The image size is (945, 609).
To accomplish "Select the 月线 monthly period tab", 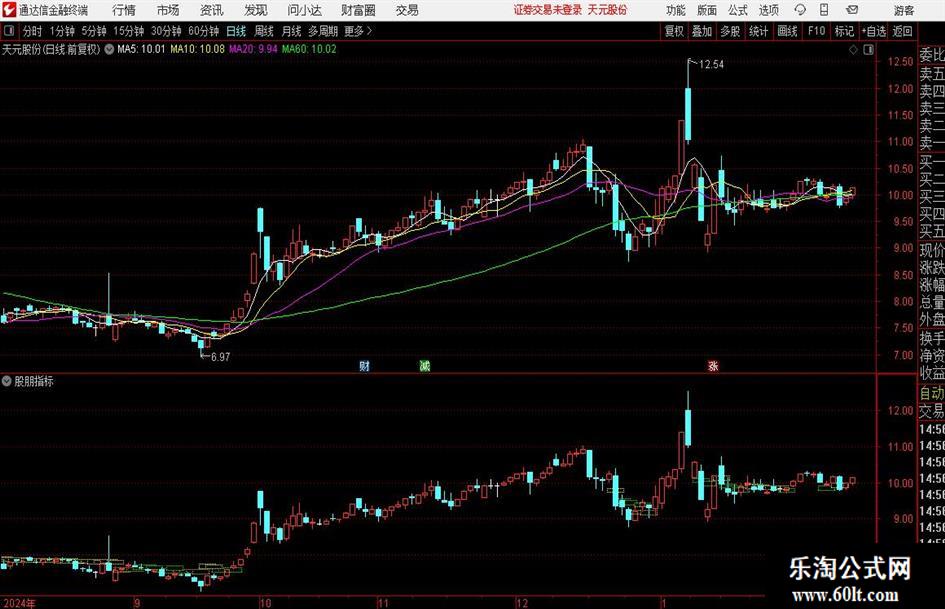I will [291, 31].
